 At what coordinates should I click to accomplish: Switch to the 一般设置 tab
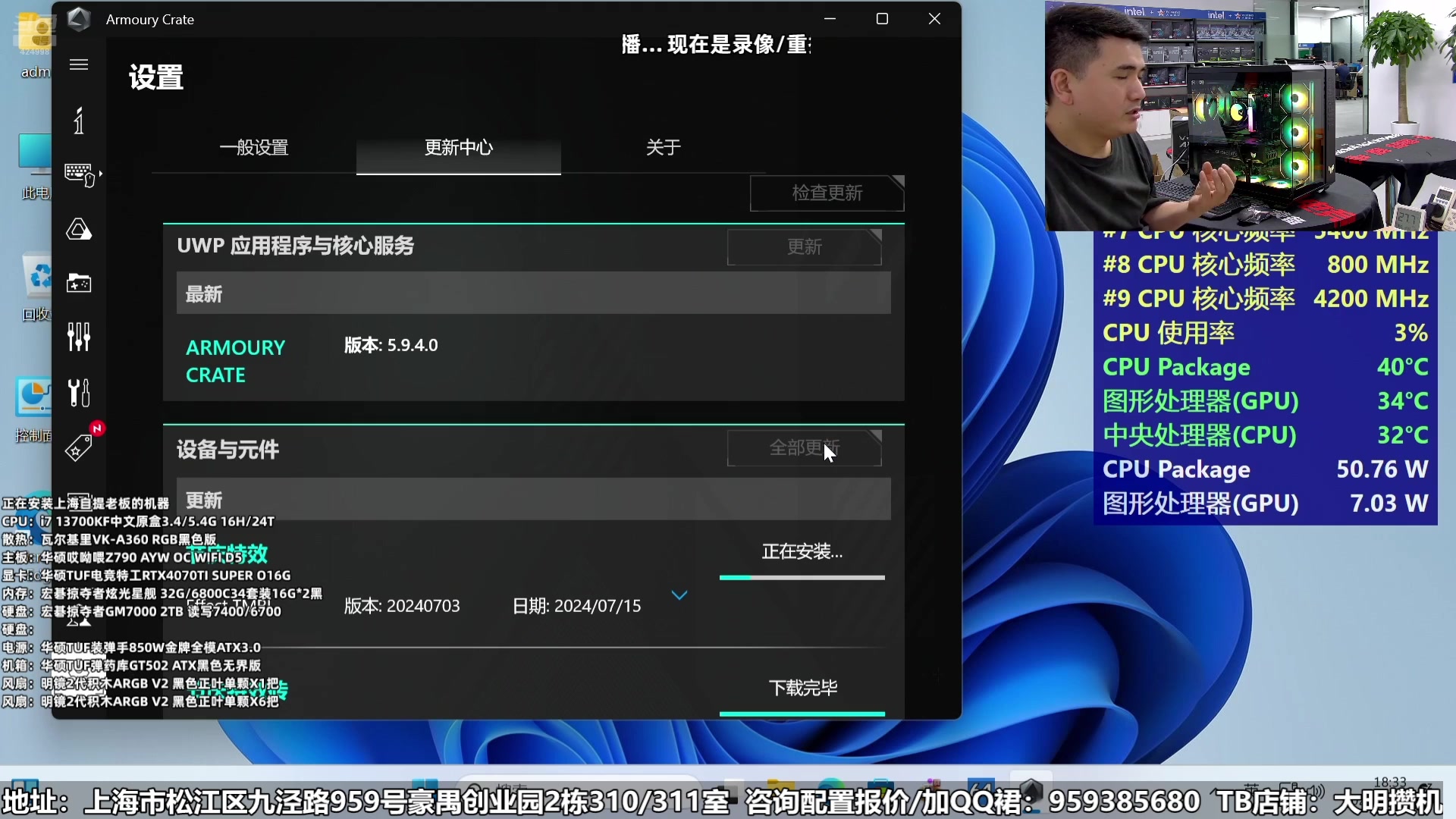pyautogui.click(x=254, y=148)
